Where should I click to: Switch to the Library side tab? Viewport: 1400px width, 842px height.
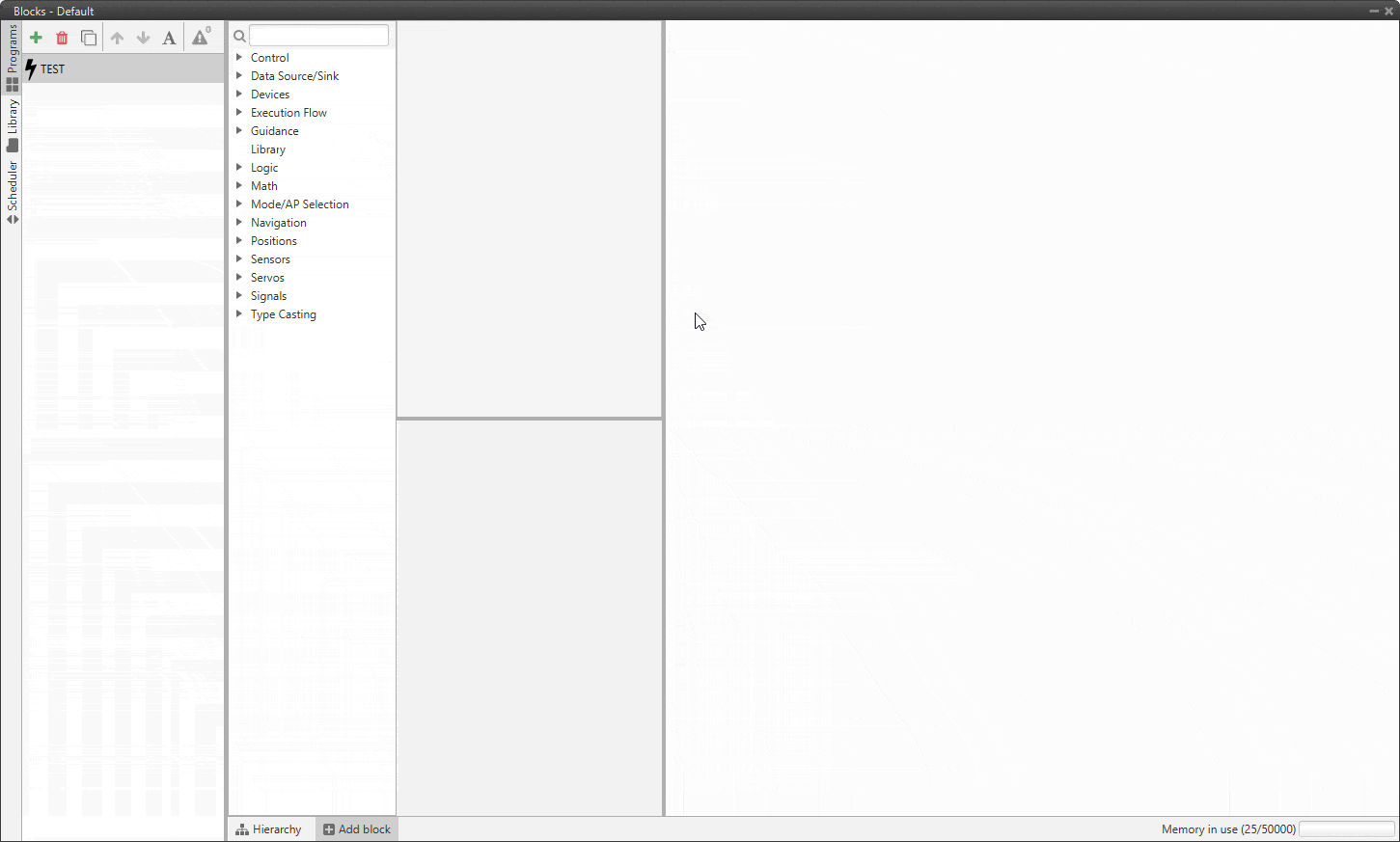12,124
